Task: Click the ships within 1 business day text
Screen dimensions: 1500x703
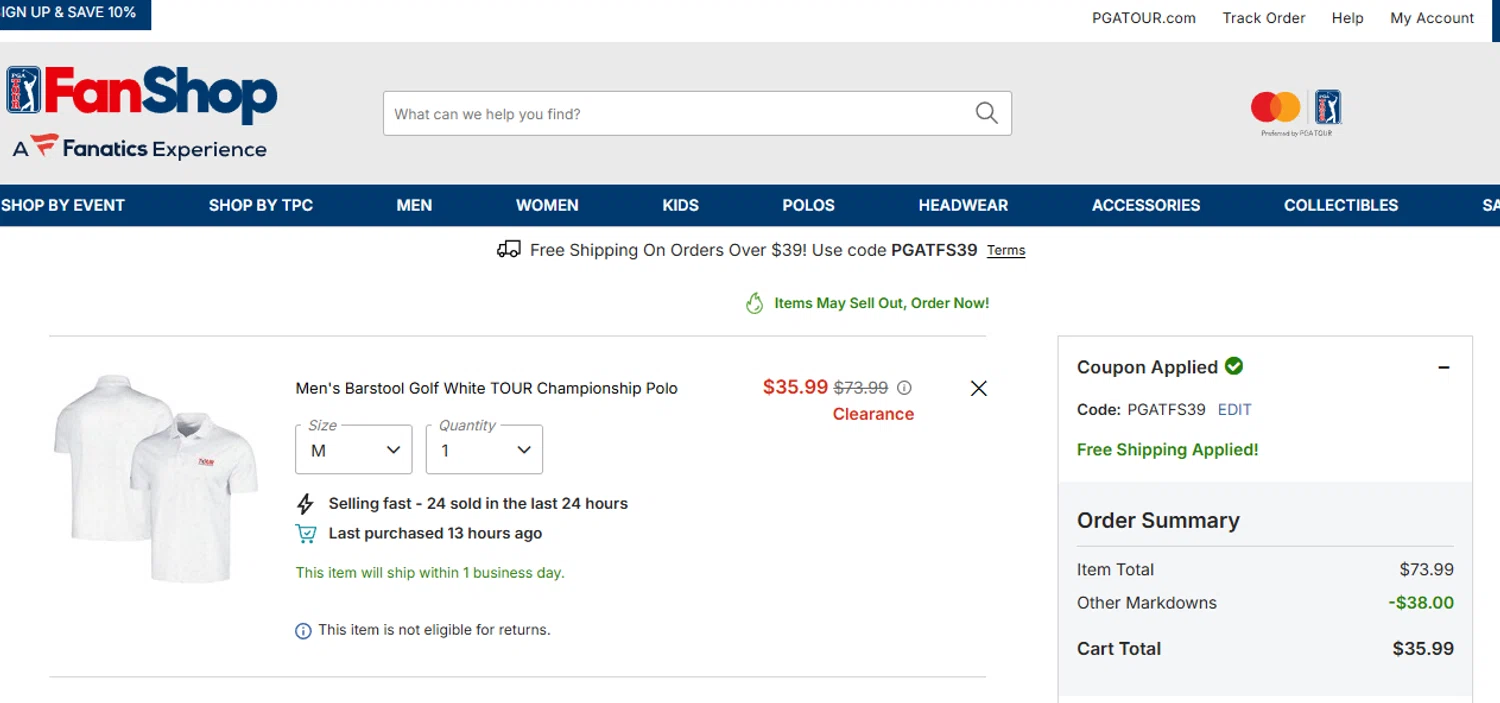Action: (x=430, y=573)
